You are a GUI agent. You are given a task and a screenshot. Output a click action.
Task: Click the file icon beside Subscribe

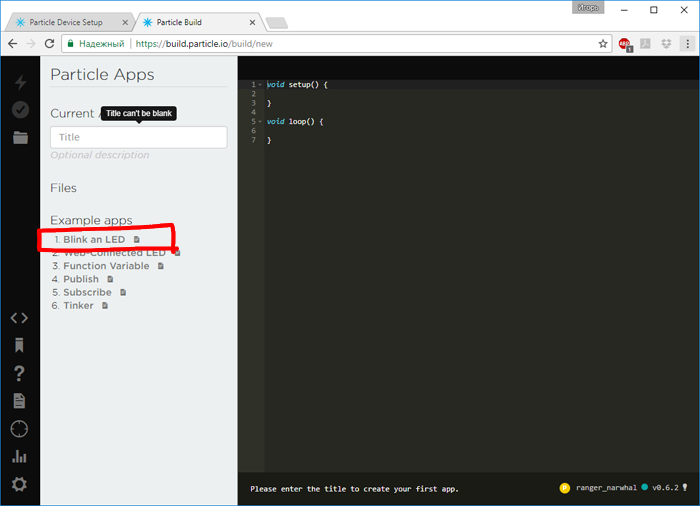tap(123, 293)
